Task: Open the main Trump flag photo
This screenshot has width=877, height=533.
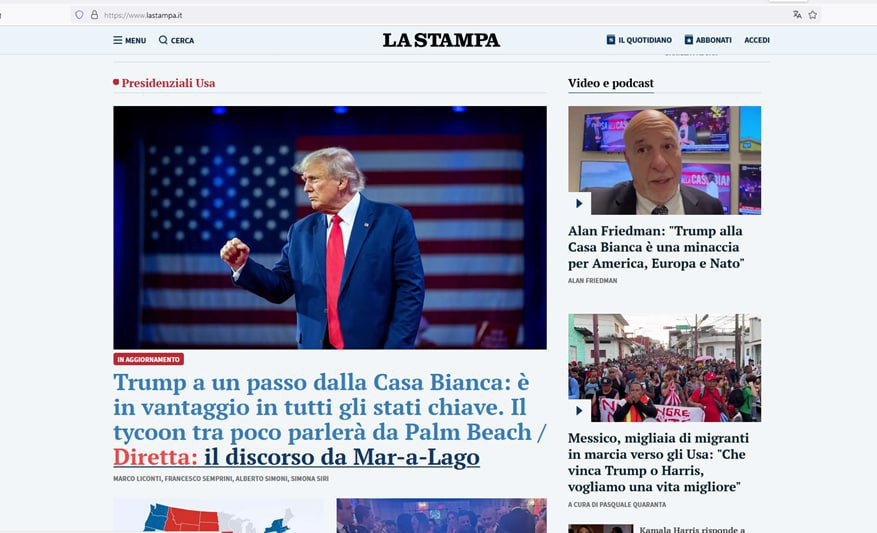Action: pos(330,228)
